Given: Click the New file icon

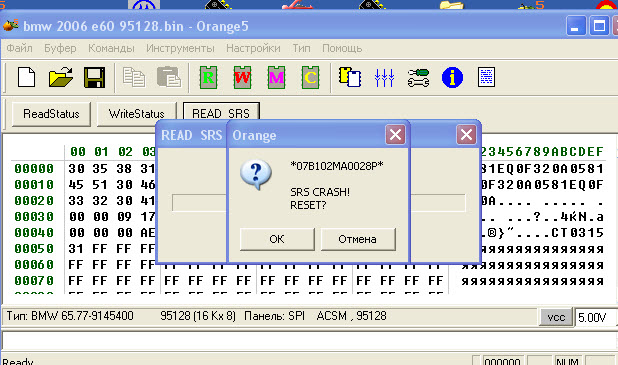Looking at the screenshot, I should coord(26,77).
